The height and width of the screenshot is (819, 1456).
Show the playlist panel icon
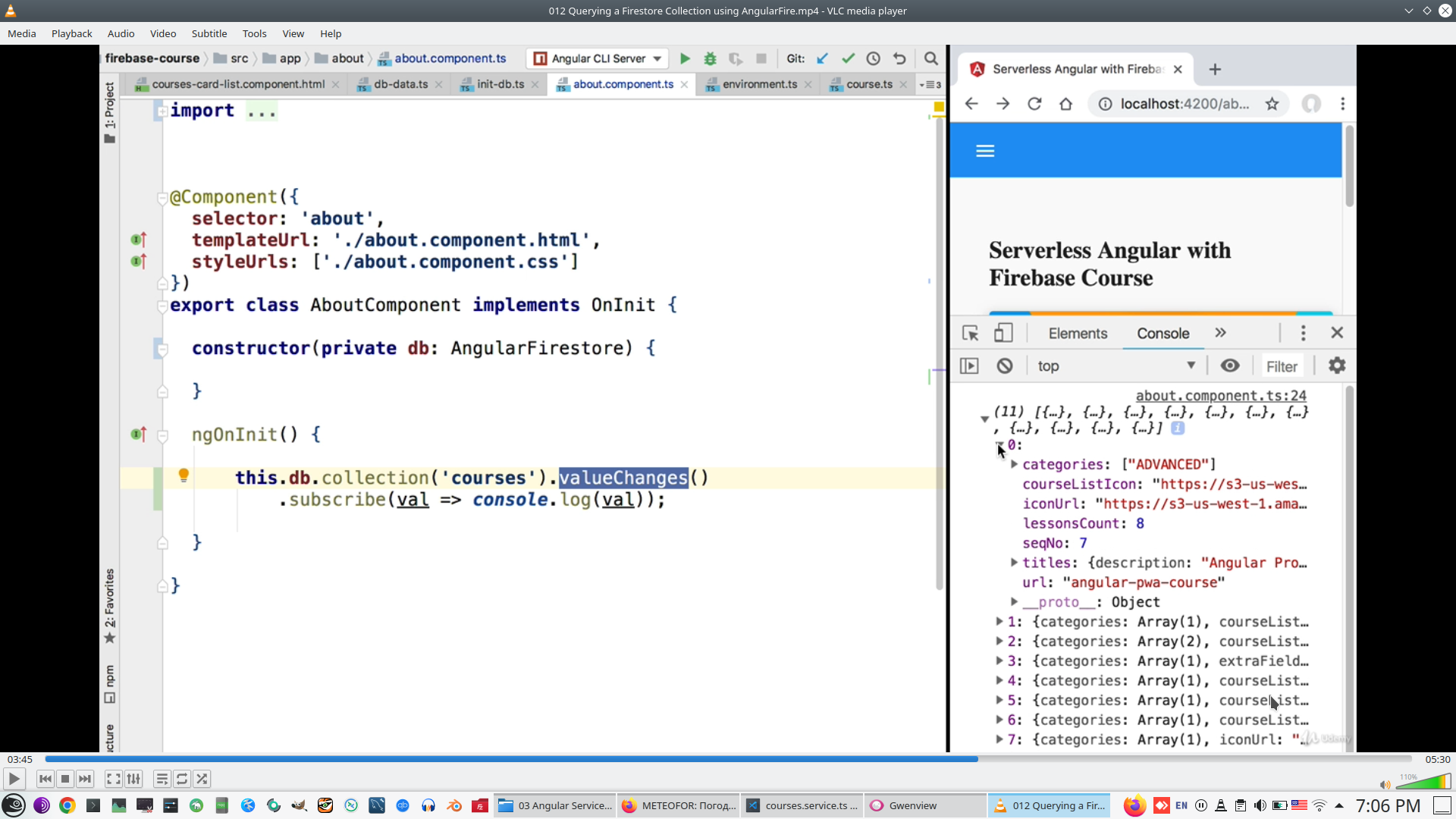click(162, 779)
